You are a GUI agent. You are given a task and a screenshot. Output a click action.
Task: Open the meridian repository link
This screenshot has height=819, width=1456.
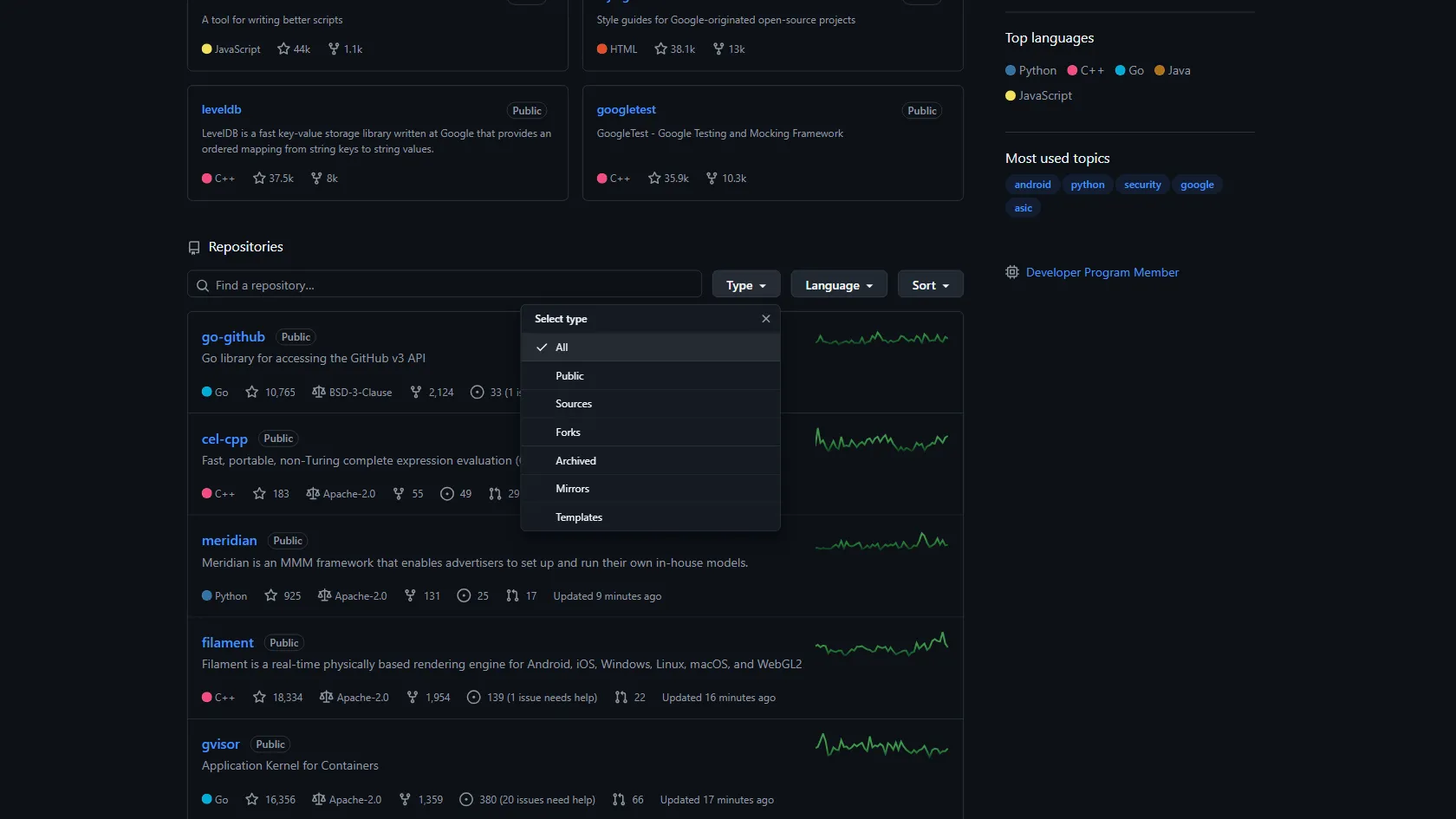(x=230, y=540)
